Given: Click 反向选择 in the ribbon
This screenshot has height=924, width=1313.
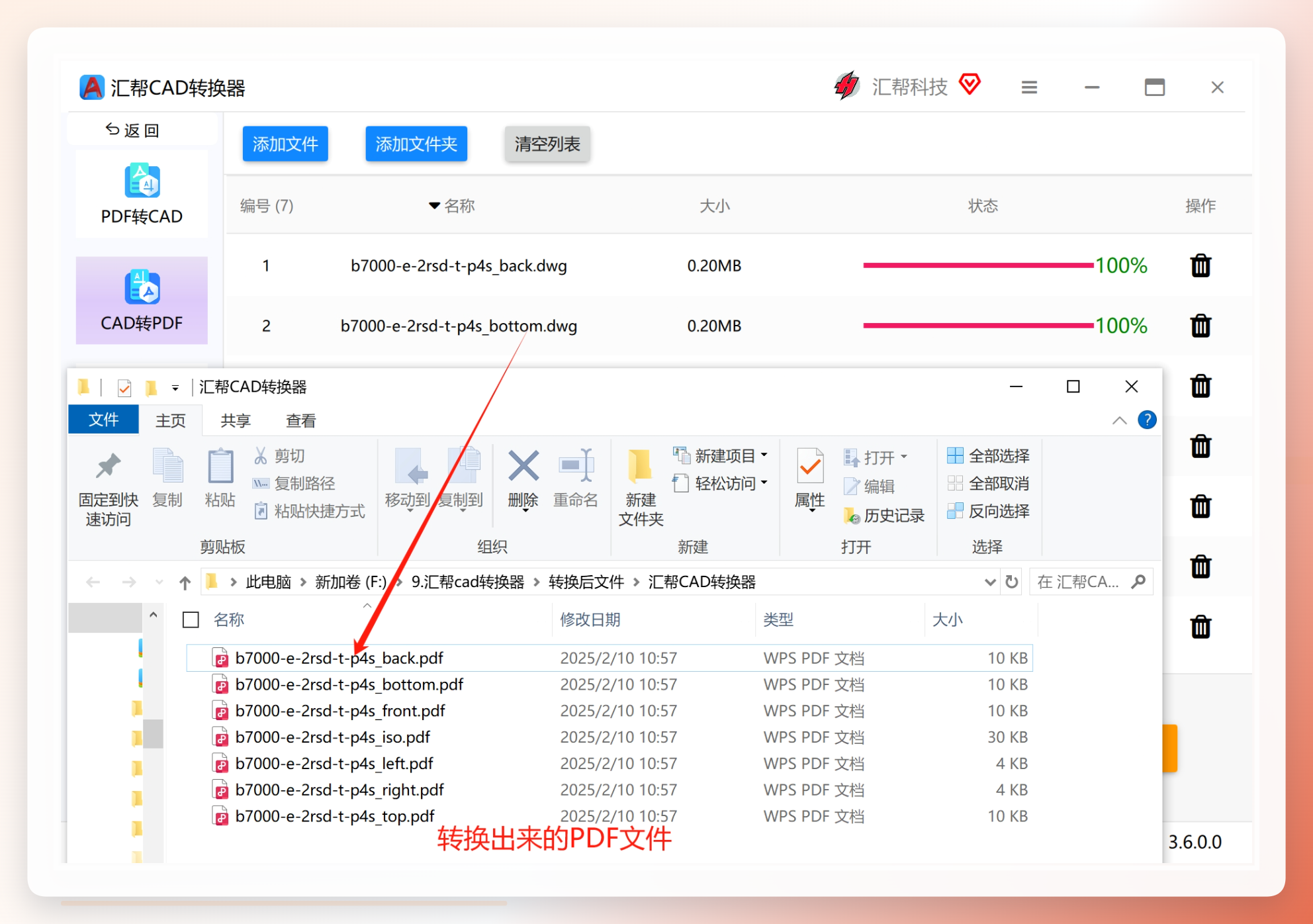Looking at the screenshot, I should point(989,511).
